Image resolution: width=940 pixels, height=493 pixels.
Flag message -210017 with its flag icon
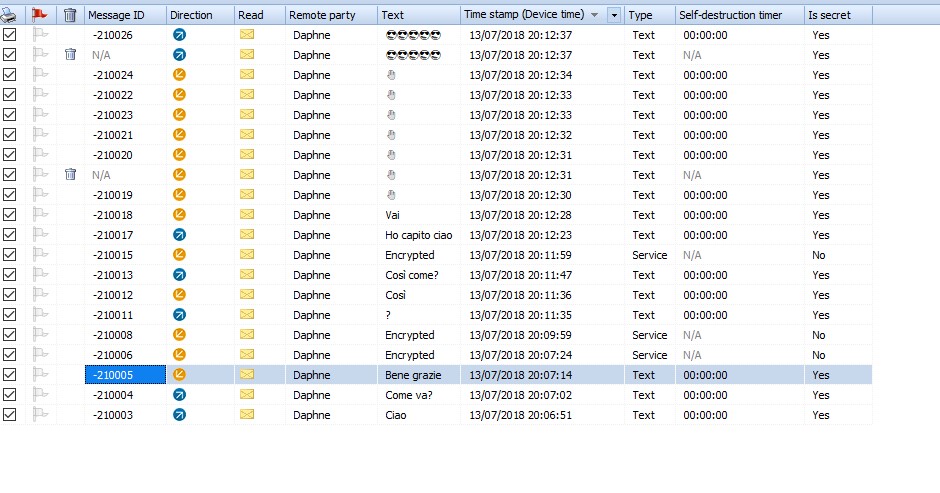40,234
